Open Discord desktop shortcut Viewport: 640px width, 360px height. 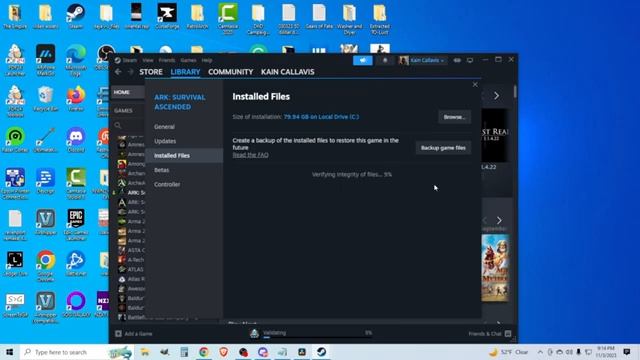click(x=76, y=140)
